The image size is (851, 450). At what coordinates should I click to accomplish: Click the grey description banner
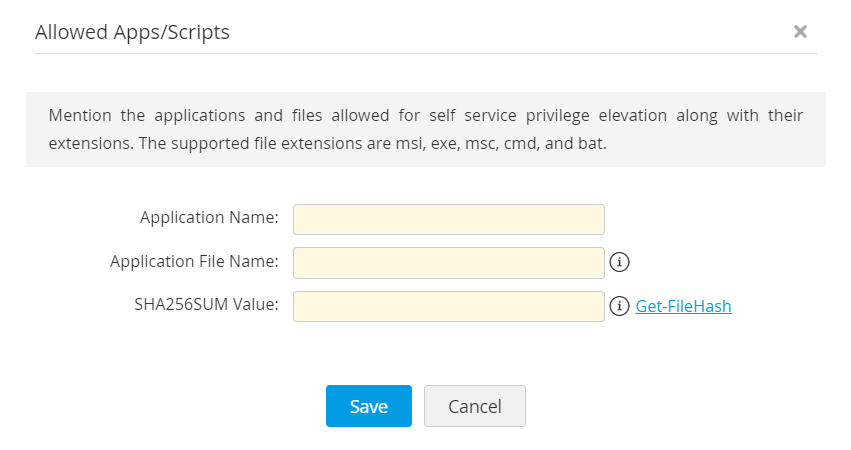[x=425, y=129]
